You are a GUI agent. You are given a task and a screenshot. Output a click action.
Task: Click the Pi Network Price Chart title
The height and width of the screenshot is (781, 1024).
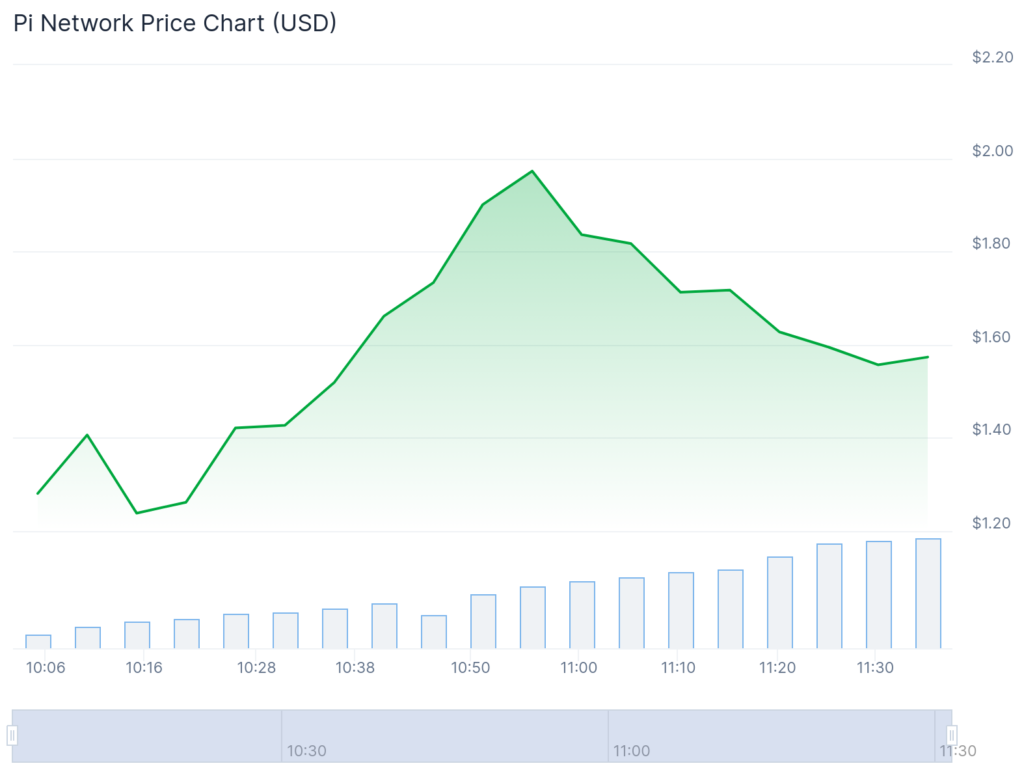[175, 23]
